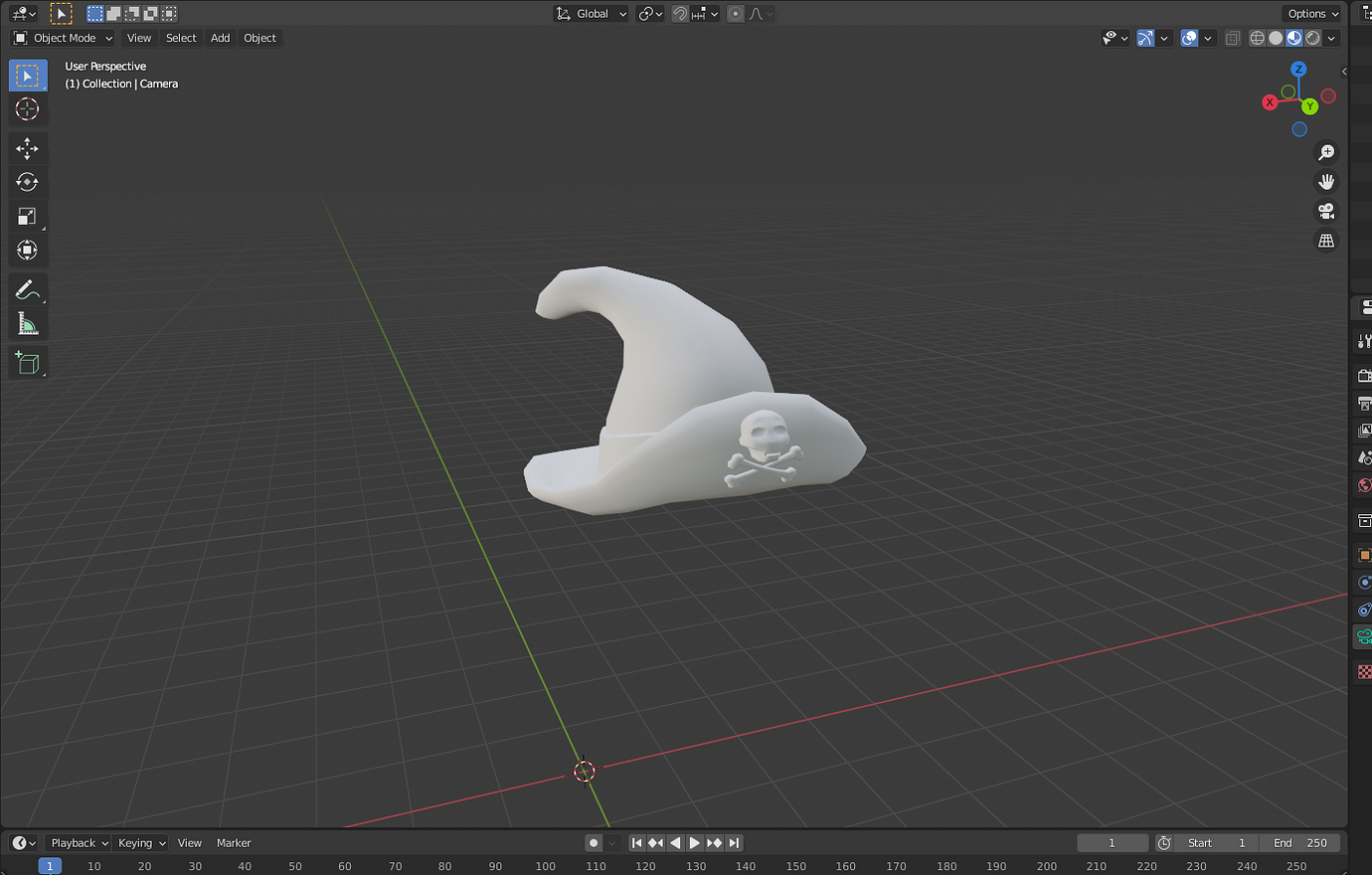Screen dimensions: 1372x875
Task: Set selection mode to subtract
Action: click(x=132, y=13)
